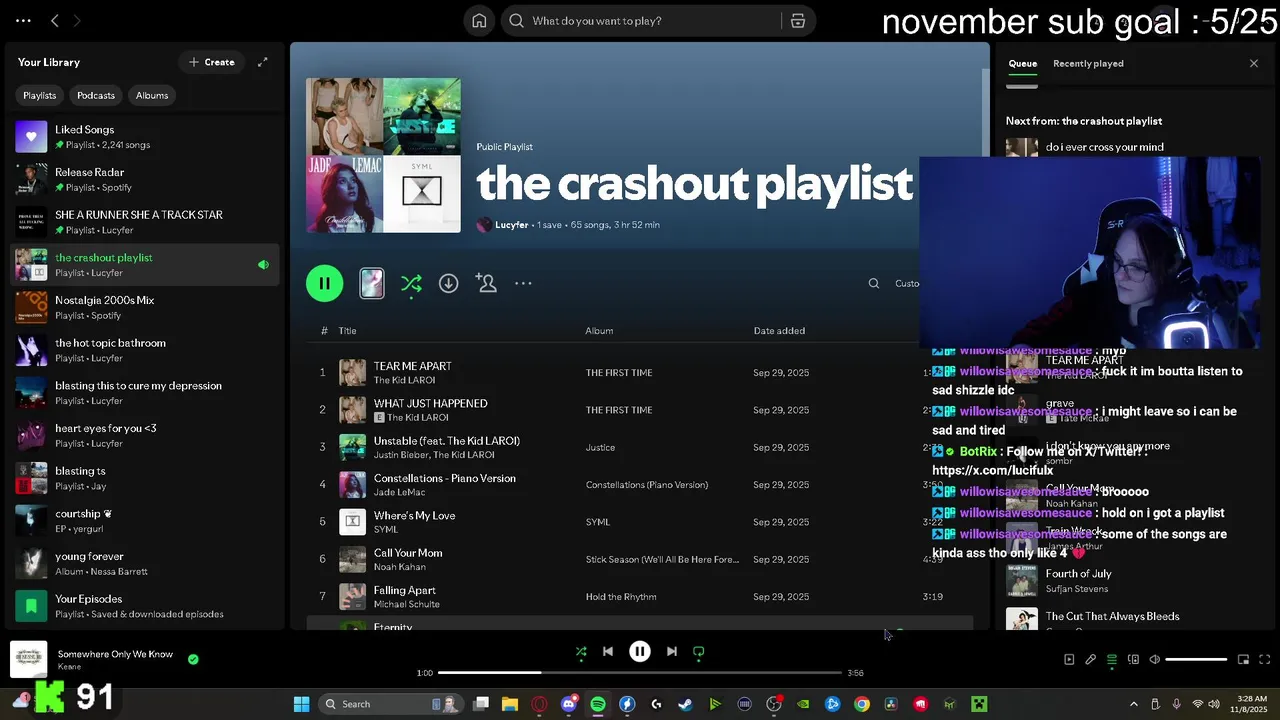Switch to Recently played tab

pos(1088,63)
